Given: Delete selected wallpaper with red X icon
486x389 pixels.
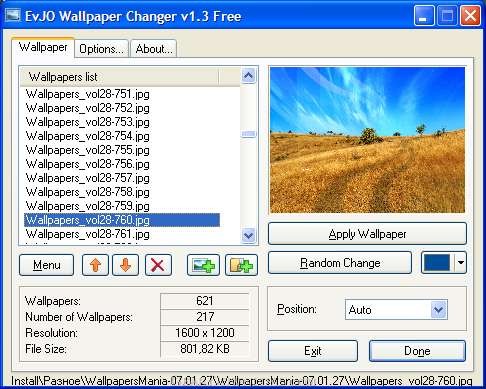Looking at the screenshot, I should click(x=158, y=265).
